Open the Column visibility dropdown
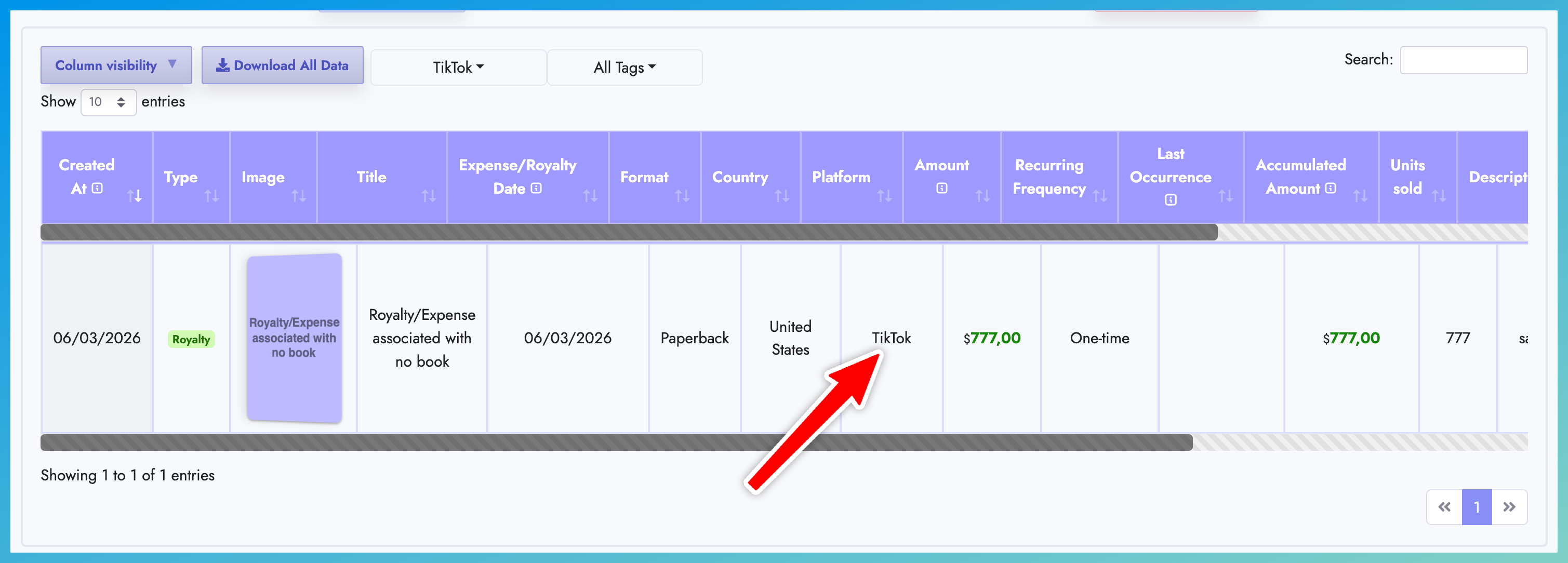This screenshot has width=1568, height=563. (116, 65)
